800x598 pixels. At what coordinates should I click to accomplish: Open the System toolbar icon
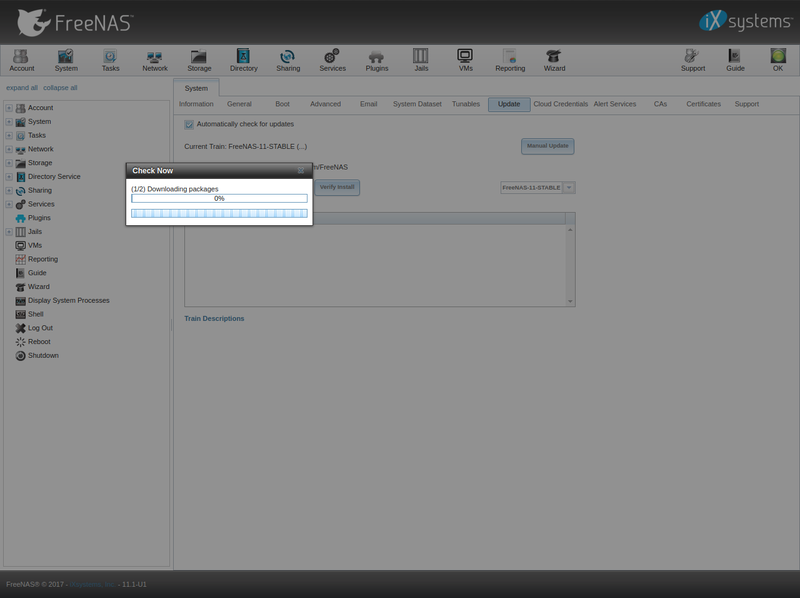click(x=66, y=60)
